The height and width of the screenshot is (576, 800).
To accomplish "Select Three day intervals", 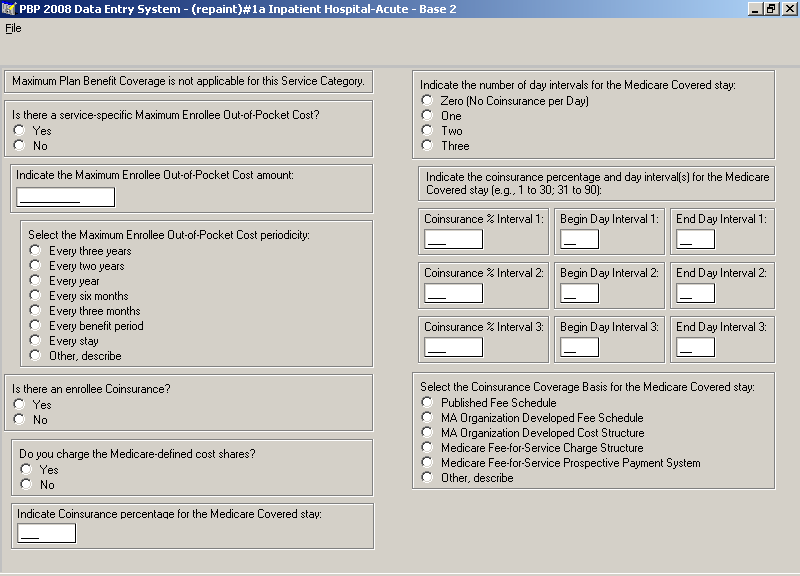I will coord(428,145).
